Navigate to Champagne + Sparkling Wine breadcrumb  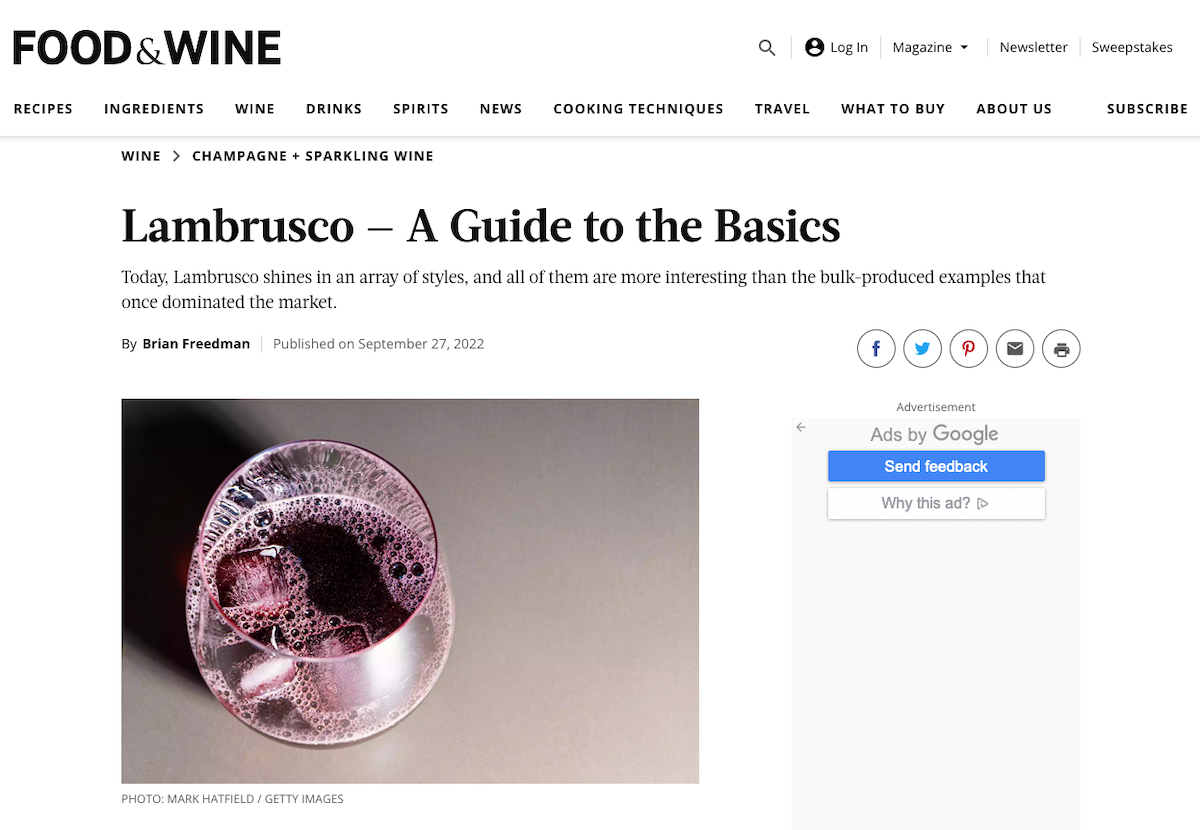[313, 156]
